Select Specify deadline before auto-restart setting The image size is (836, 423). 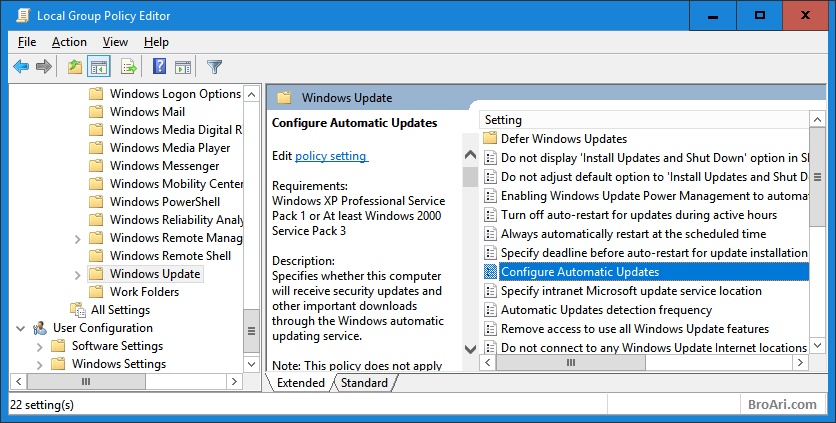tap(654, 252)
